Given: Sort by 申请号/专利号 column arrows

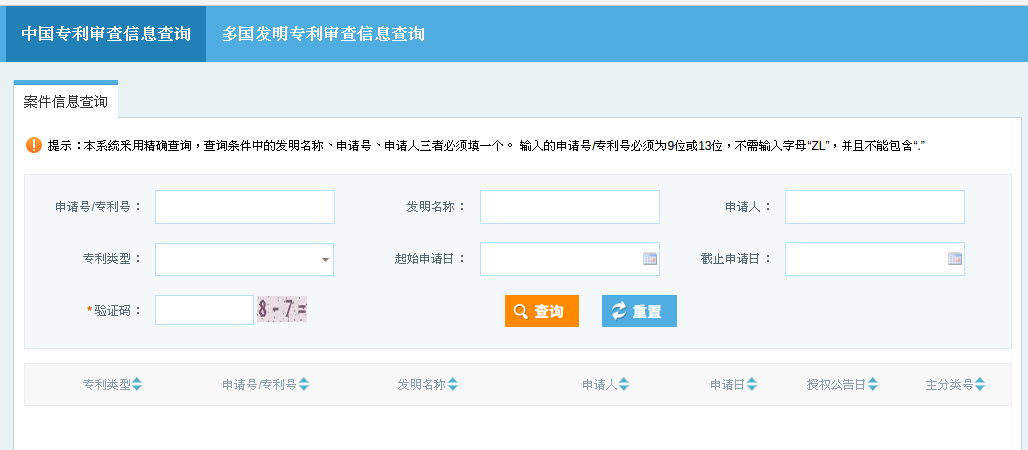Looking at the screenshot, I should coord(304,385).
